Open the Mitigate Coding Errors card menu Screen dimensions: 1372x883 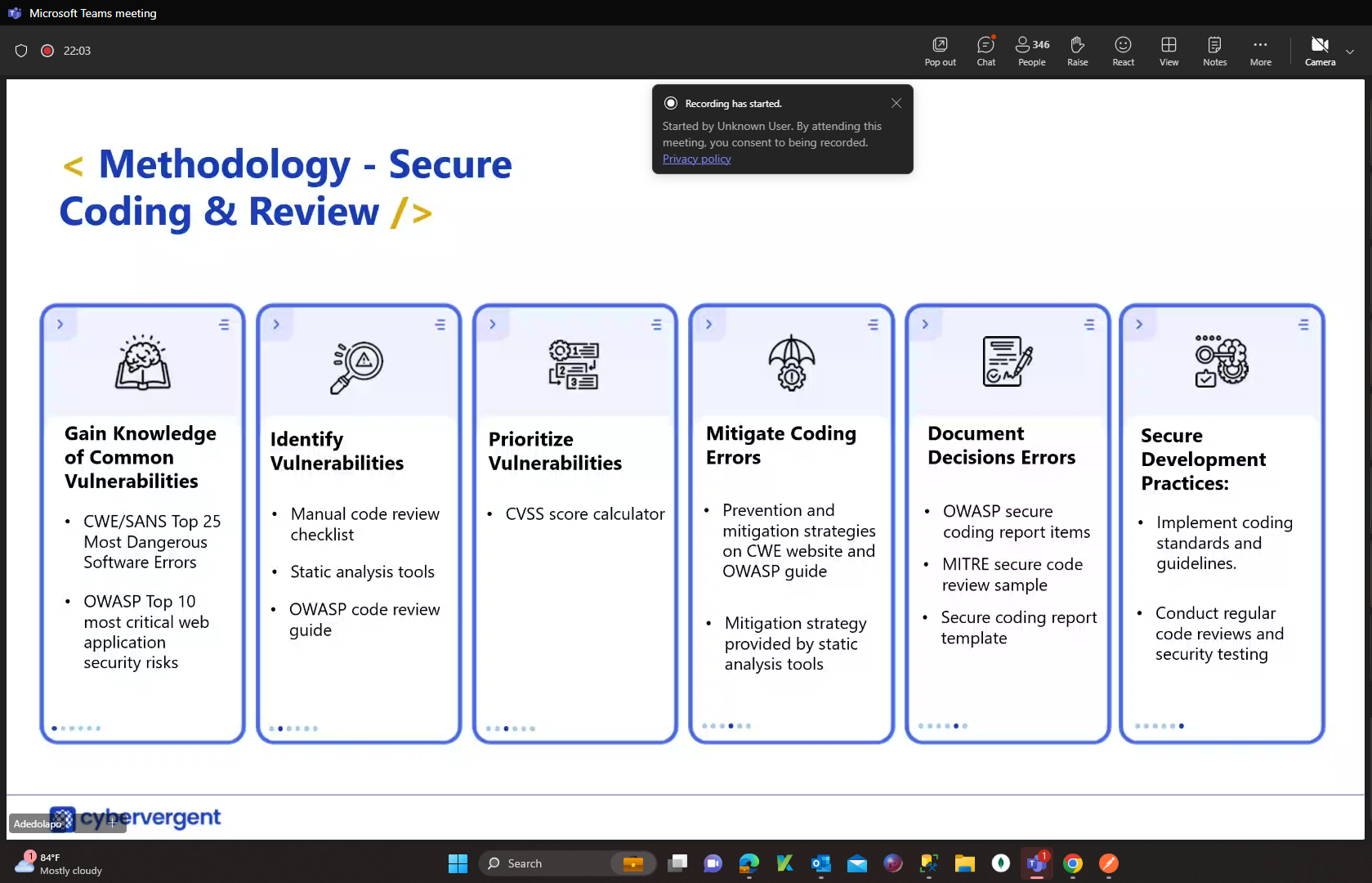873,325
